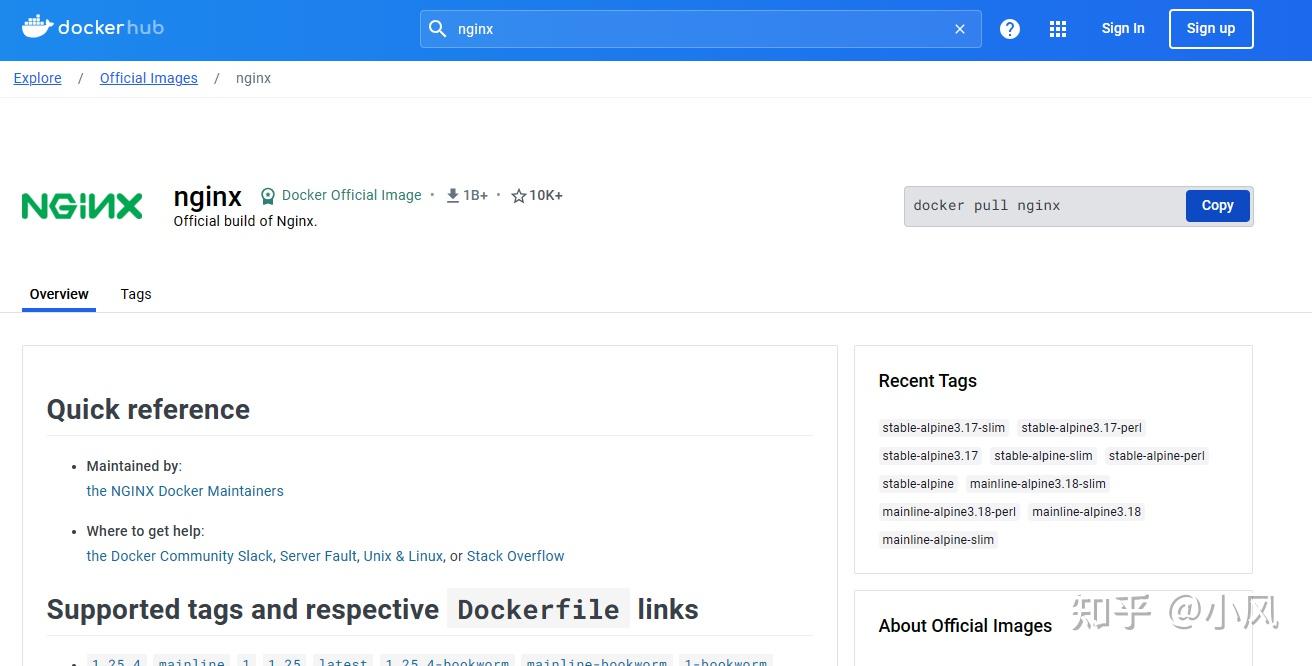Click the Docker Official Image badge icon
Viewport: 1312px width, 666px height.
click(268, 195)
